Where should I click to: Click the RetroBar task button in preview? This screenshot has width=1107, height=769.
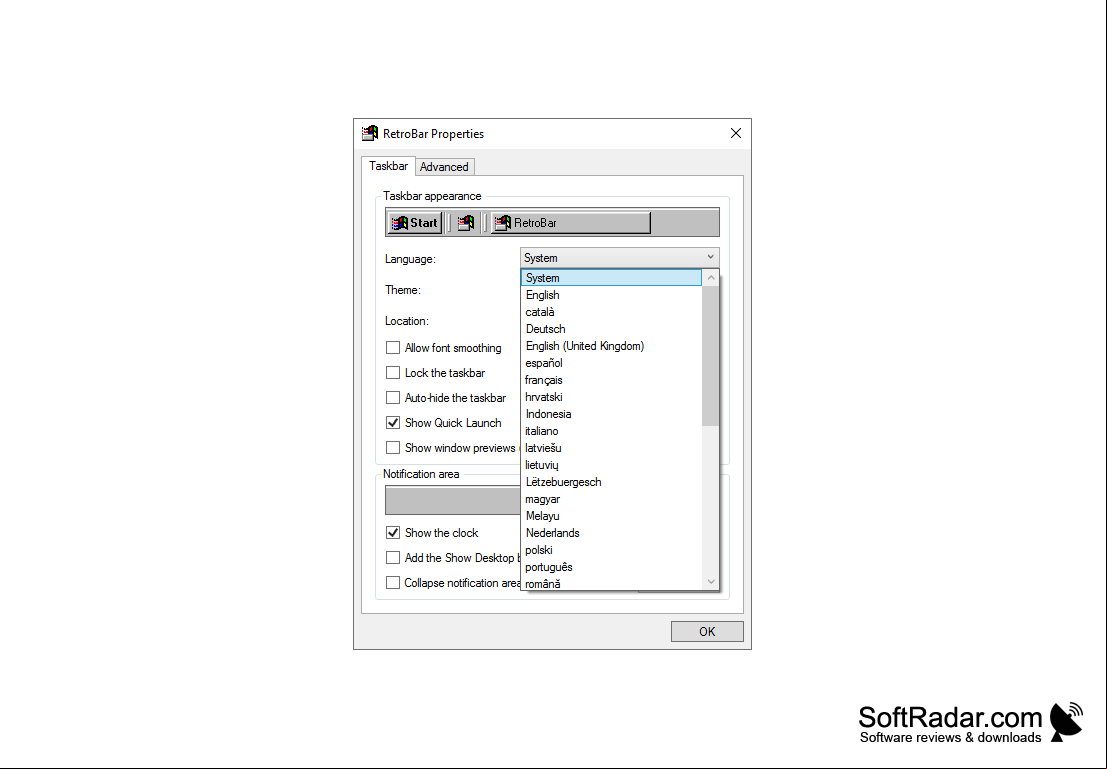pyautogui.click(x=570, y=223)
